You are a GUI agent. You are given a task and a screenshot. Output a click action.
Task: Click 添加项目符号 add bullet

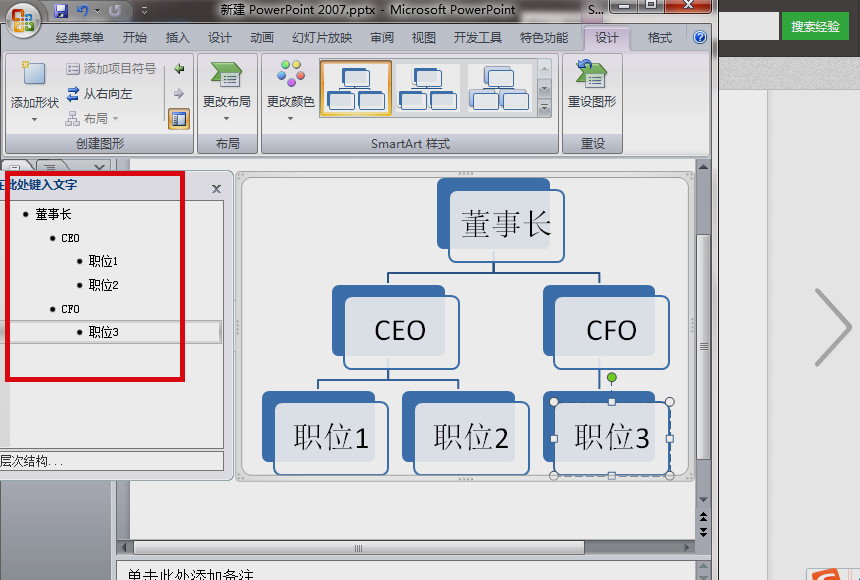(111, 69)
